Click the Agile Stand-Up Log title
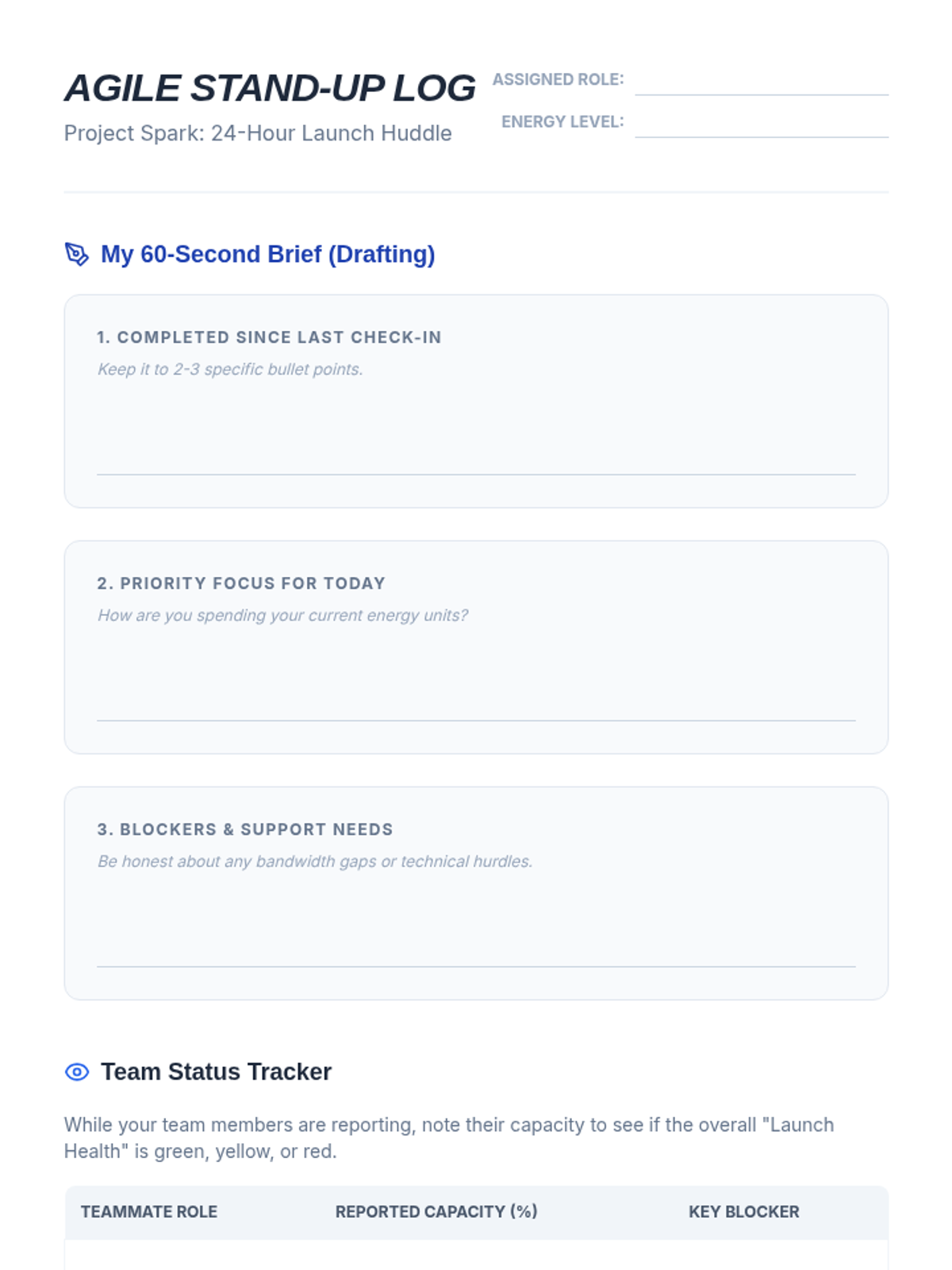Viewport: 952px width, 1270px height. (270, 87)
